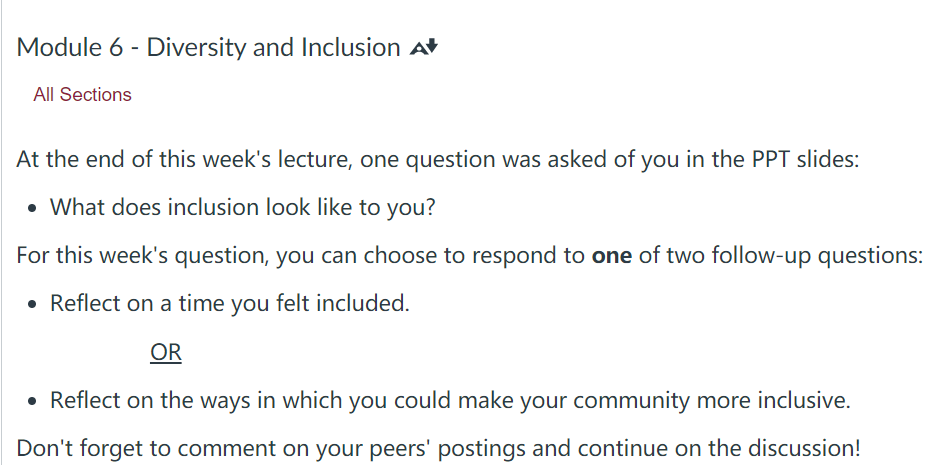Click the bold word "one"

click(612, 255)
